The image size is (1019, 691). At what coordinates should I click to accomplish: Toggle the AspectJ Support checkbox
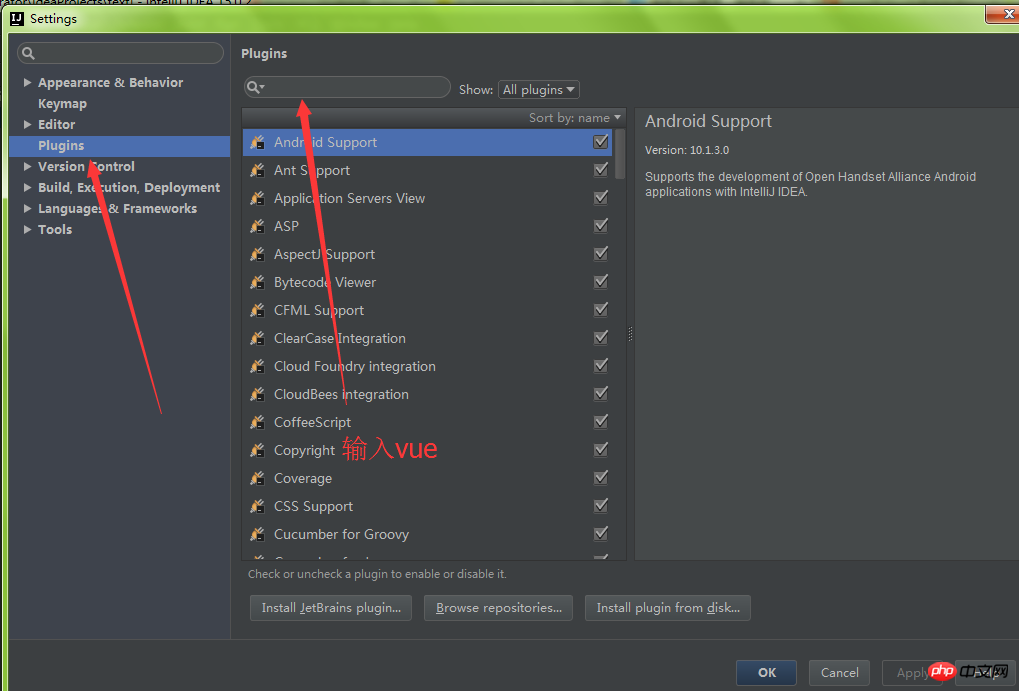tap(601, 254)
